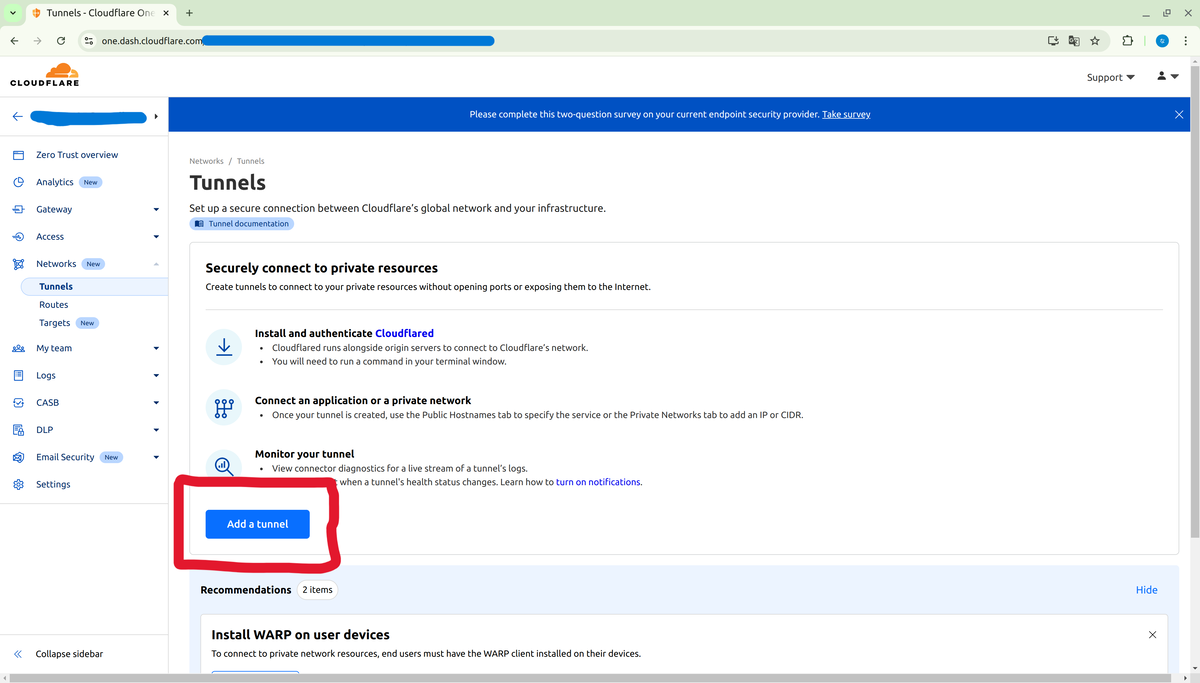Viewport: 1200px width, 683px height.
Task: Click the install app icon in address bar
Action: [1053, 41]
